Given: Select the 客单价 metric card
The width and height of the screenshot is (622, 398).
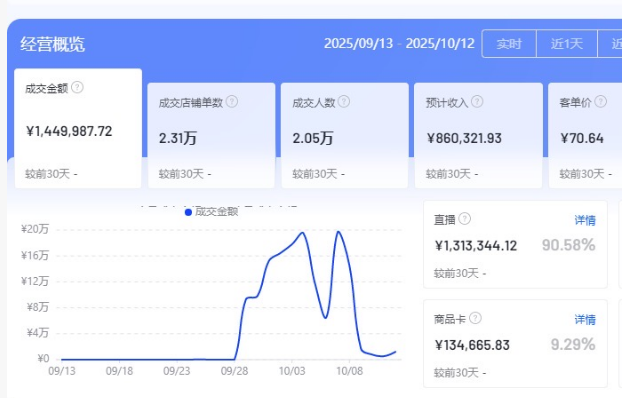Looking at the screenshot, I should 586,135.
